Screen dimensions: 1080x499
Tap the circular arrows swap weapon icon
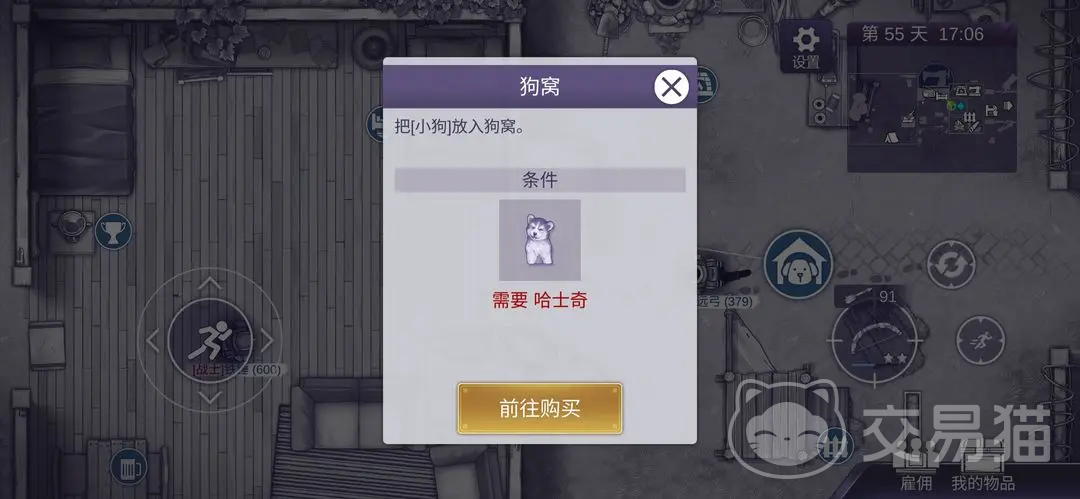point(951,265)
